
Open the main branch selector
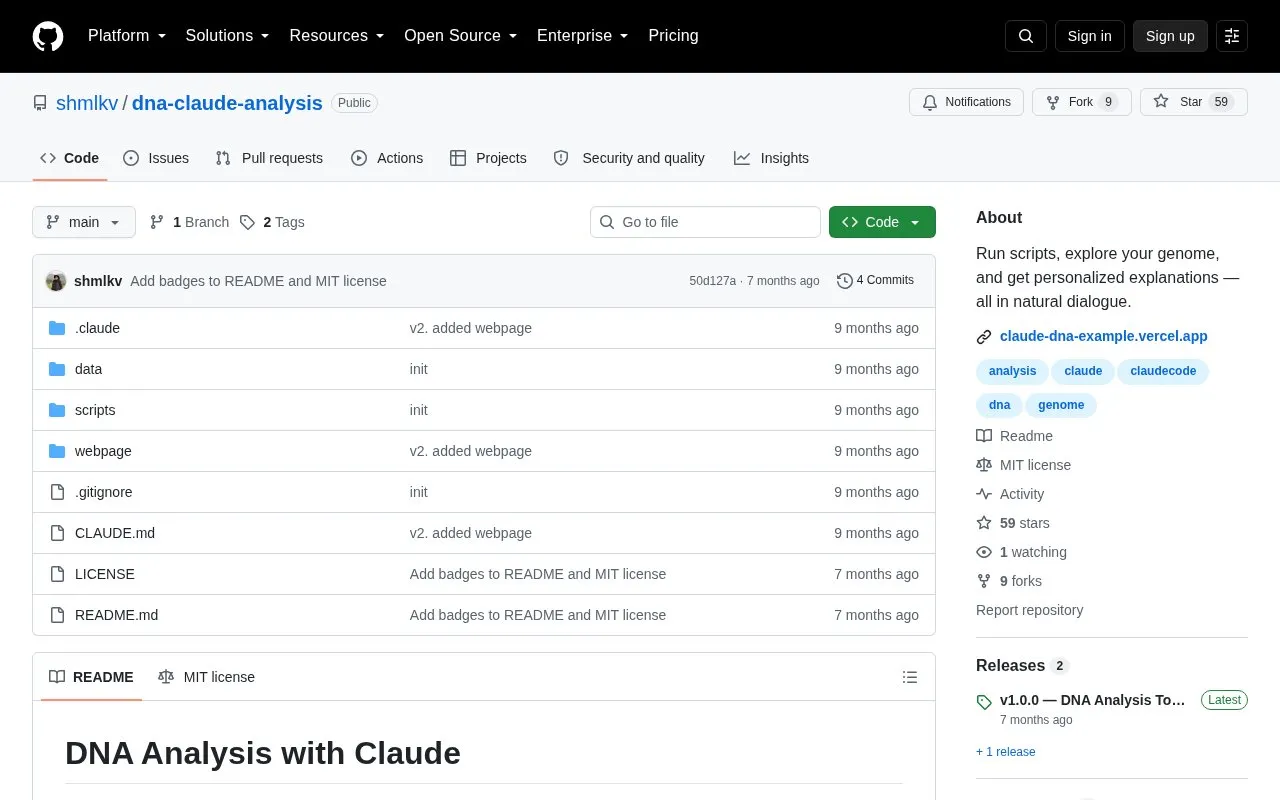point(84,222)
